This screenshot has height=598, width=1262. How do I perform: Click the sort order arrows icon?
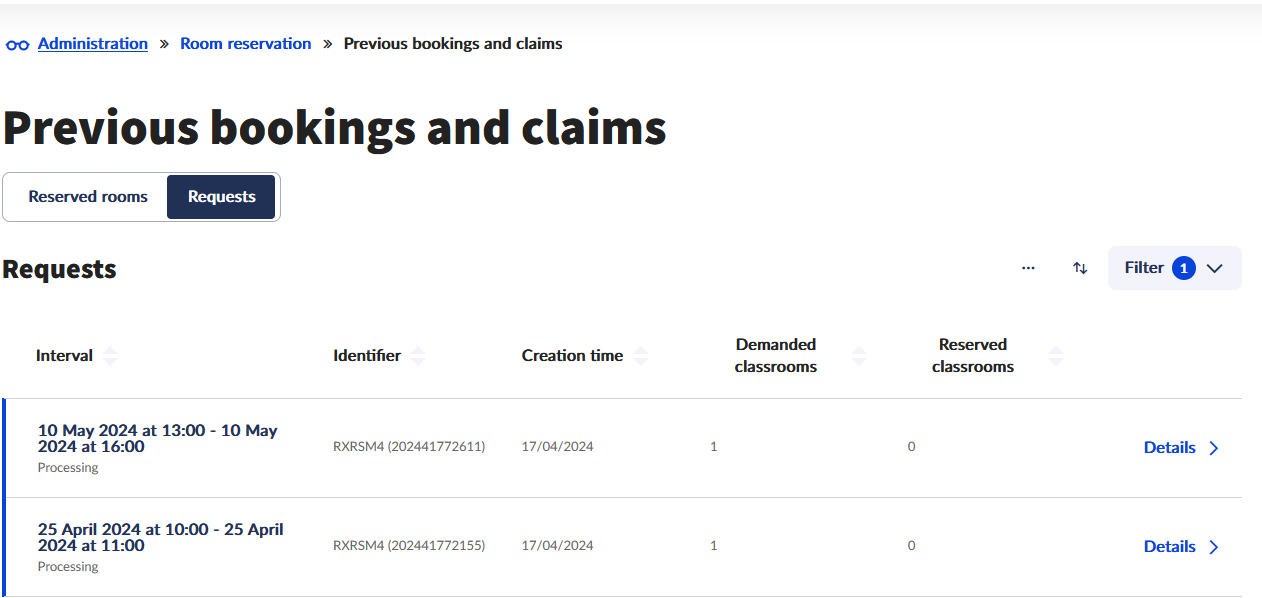pos(1080,268)
